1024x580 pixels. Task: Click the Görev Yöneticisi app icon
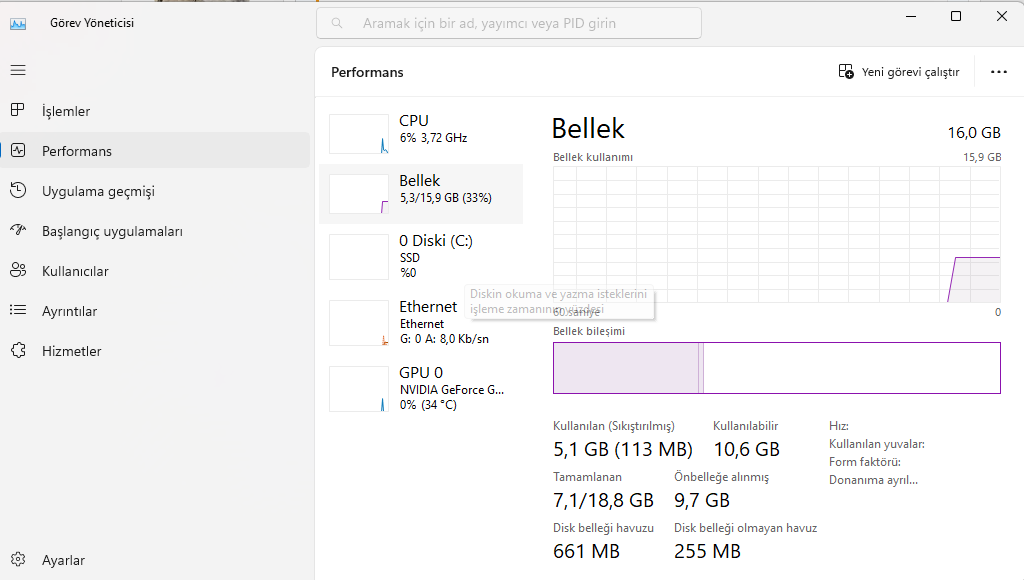pyautogui.click(x=18, y=23)
